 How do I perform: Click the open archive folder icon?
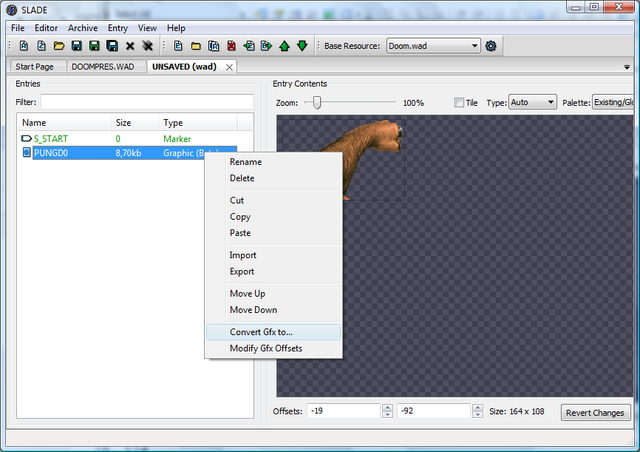[59, 46]
